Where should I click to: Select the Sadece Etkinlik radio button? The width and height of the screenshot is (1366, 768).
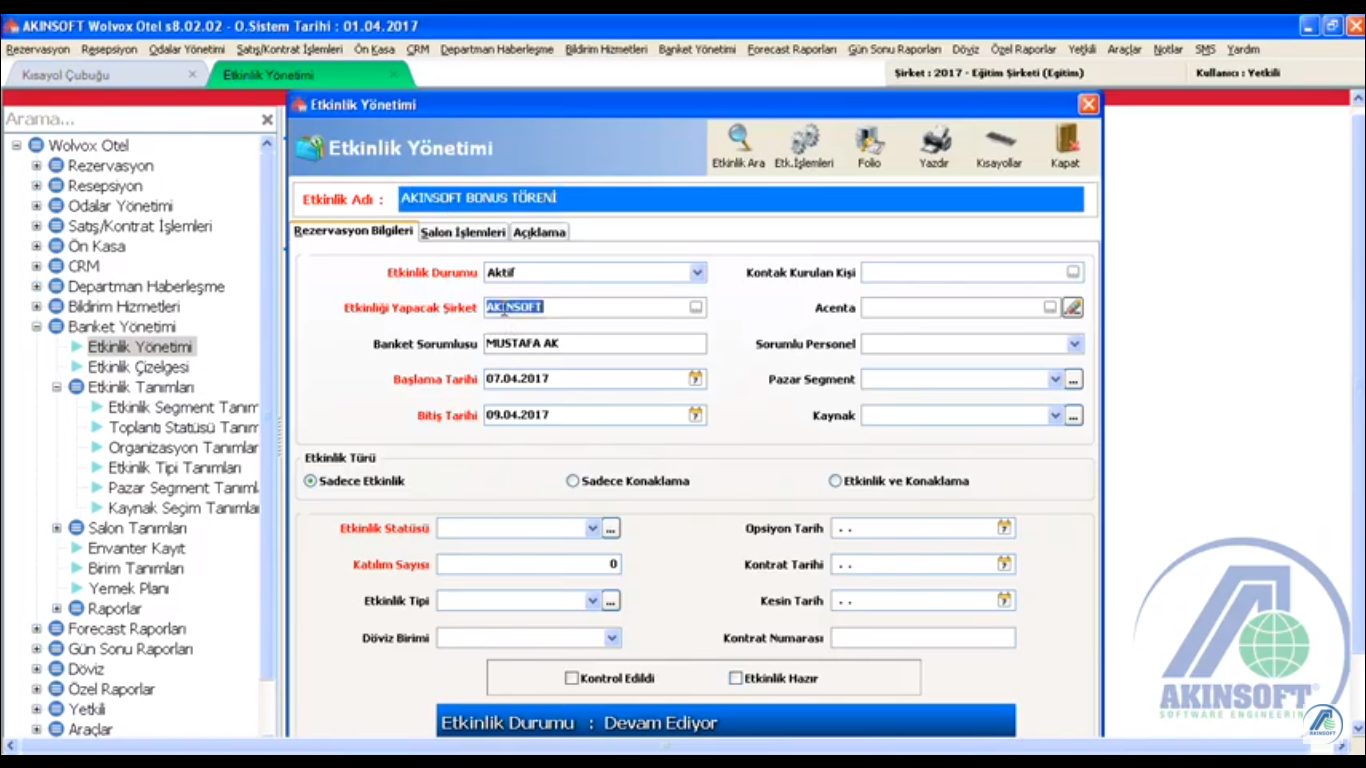point(310,481)
